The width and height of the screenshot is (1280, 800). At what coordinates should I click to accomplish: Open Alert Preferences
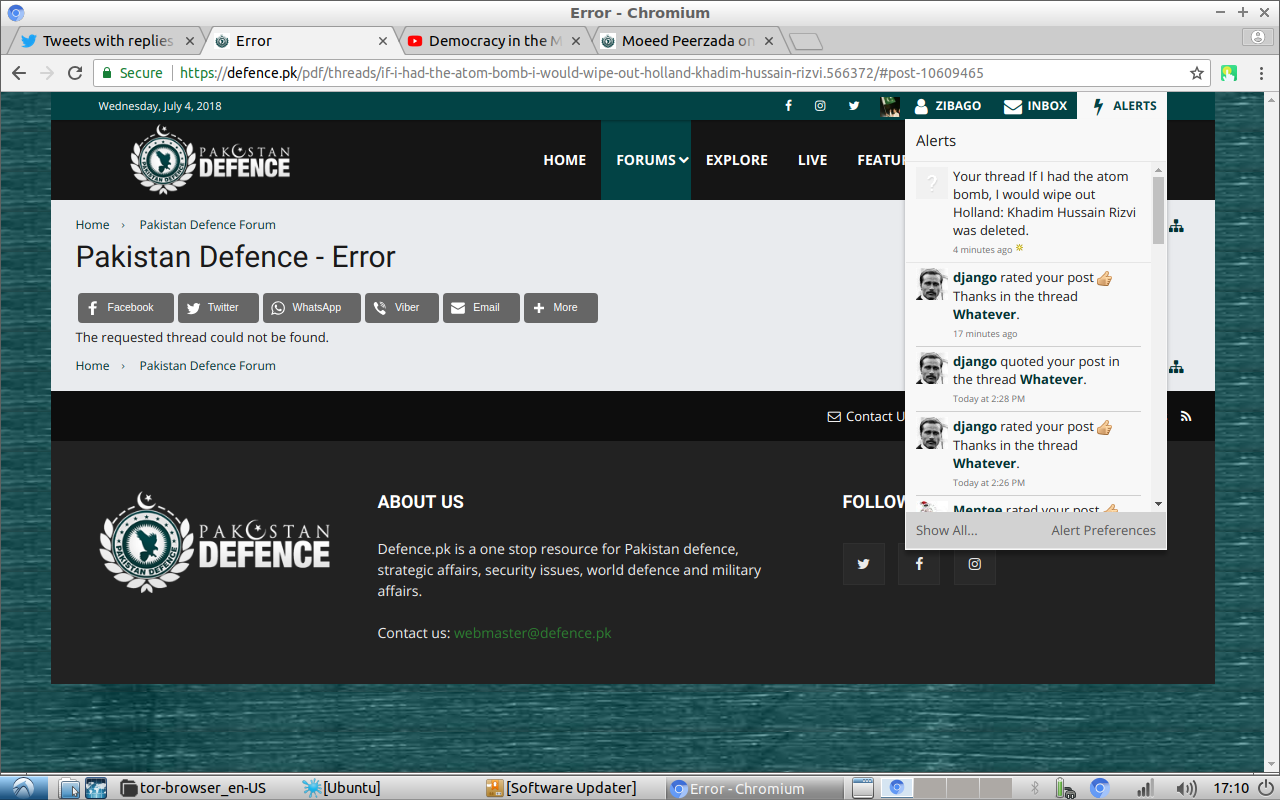(1103, 531)
